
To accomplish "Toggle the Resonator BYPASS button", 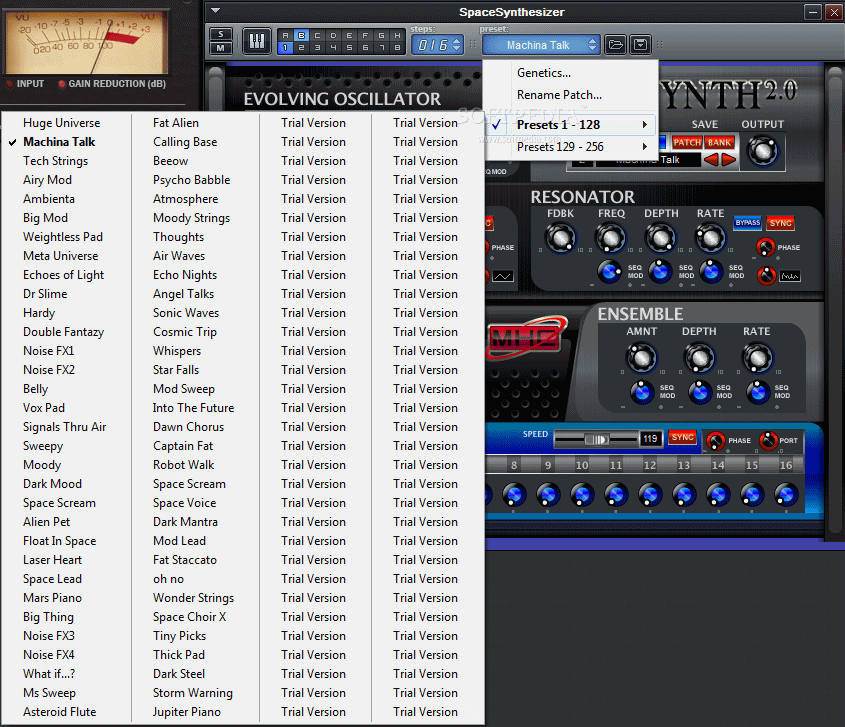I will [747, 223].
